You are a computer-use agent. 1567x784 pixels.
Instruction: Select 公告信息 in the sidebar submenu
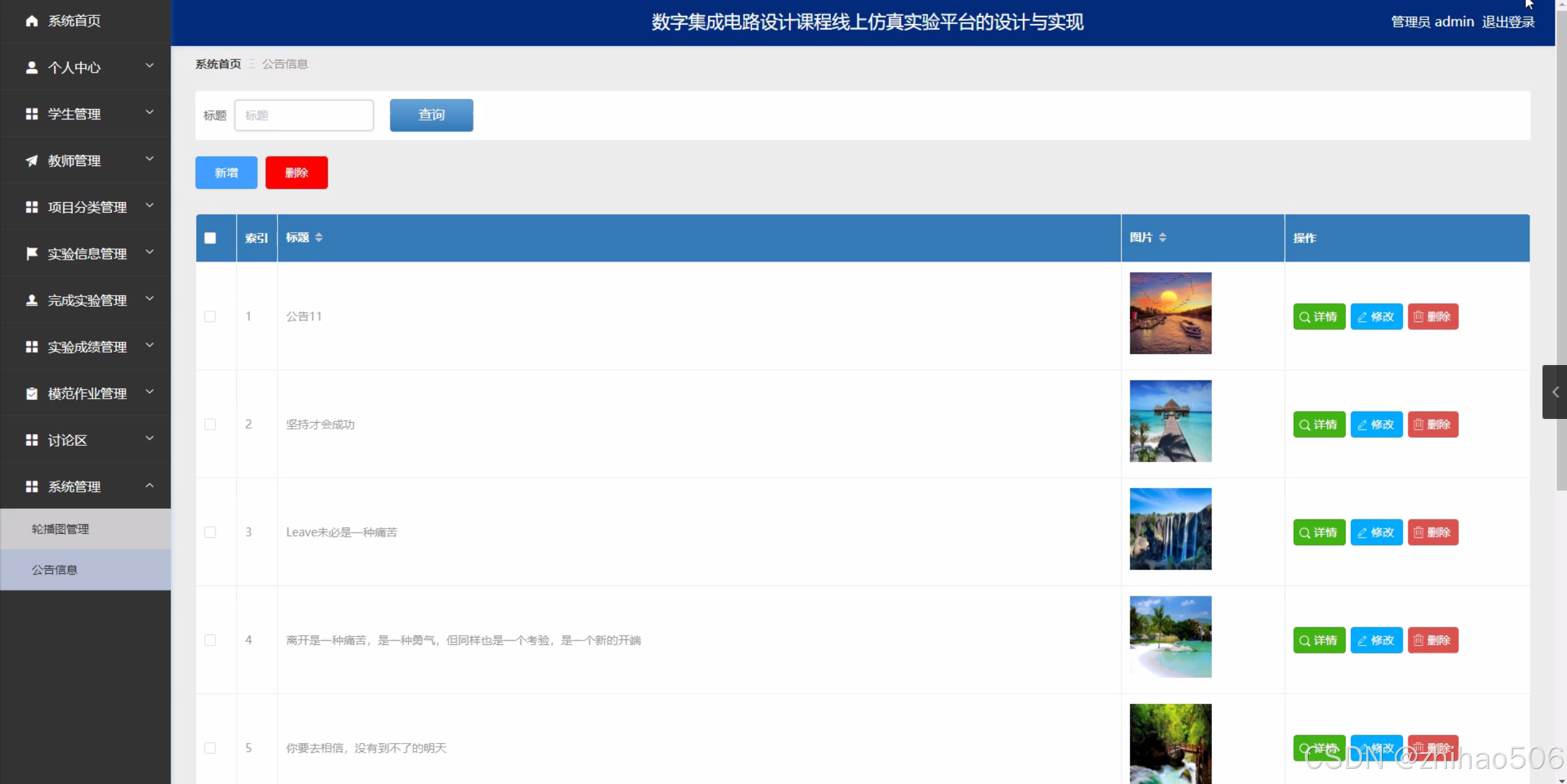pyautogui.click(x=55, y=570)
